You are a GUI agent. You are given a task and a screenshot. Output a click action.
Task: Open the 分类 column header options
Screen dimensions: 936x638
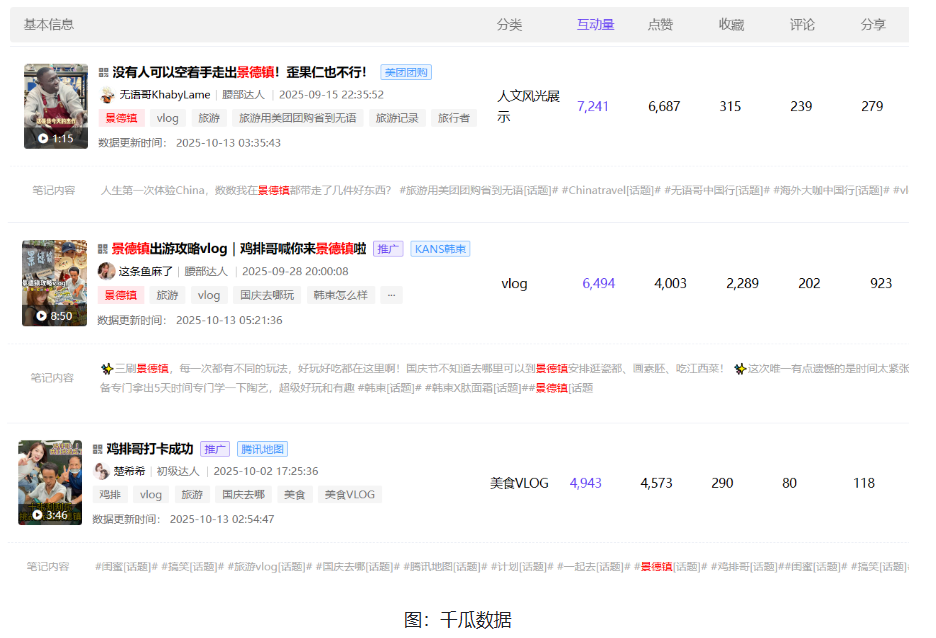pos(510,25)
